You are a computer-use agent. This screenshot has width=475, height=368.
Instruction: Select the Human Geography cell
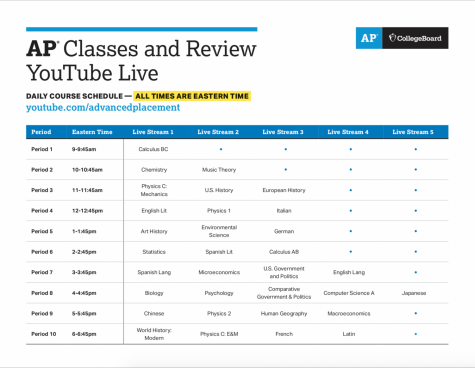(284, 313)
